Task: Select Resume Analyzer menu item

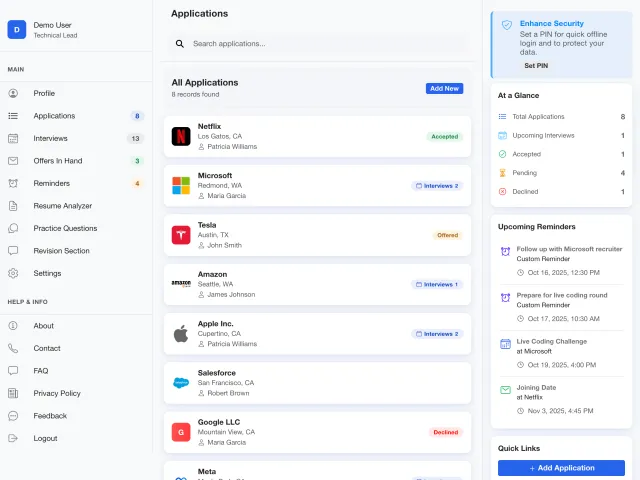Action: (x=76, y=206)
